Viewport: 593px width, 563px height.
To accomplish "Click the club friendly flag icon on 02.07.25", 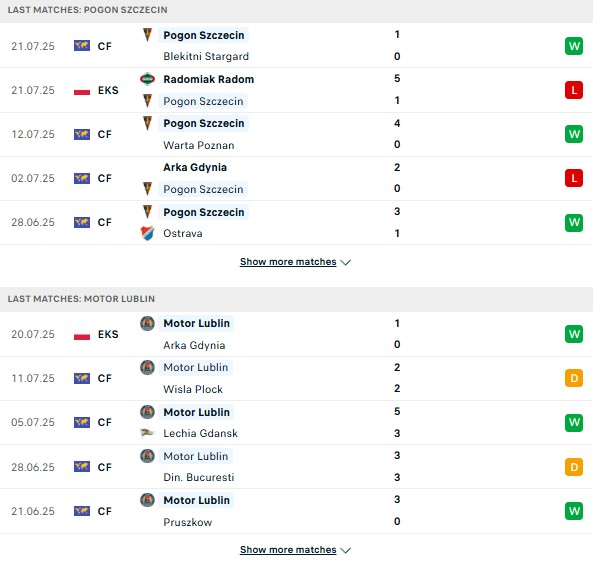I will click(x=82, y=178).
